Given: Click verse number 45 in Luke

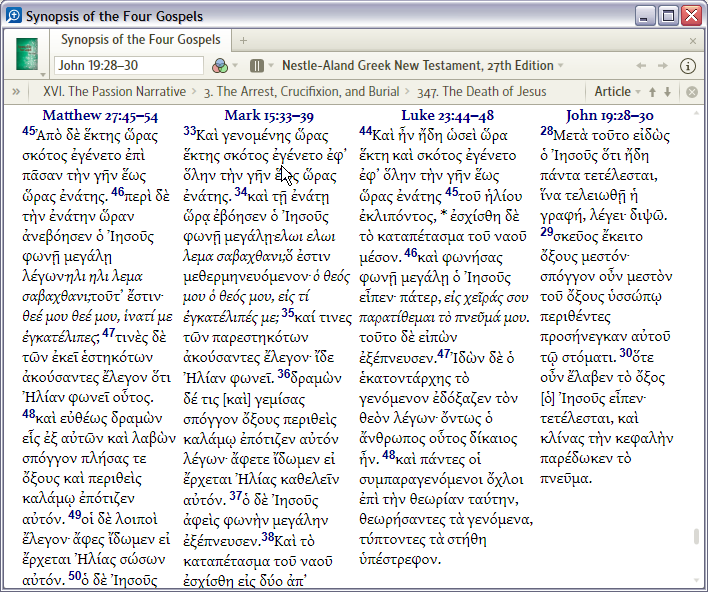Looking at the screenshot, I should pyautogui.click(x=452, y=192).
